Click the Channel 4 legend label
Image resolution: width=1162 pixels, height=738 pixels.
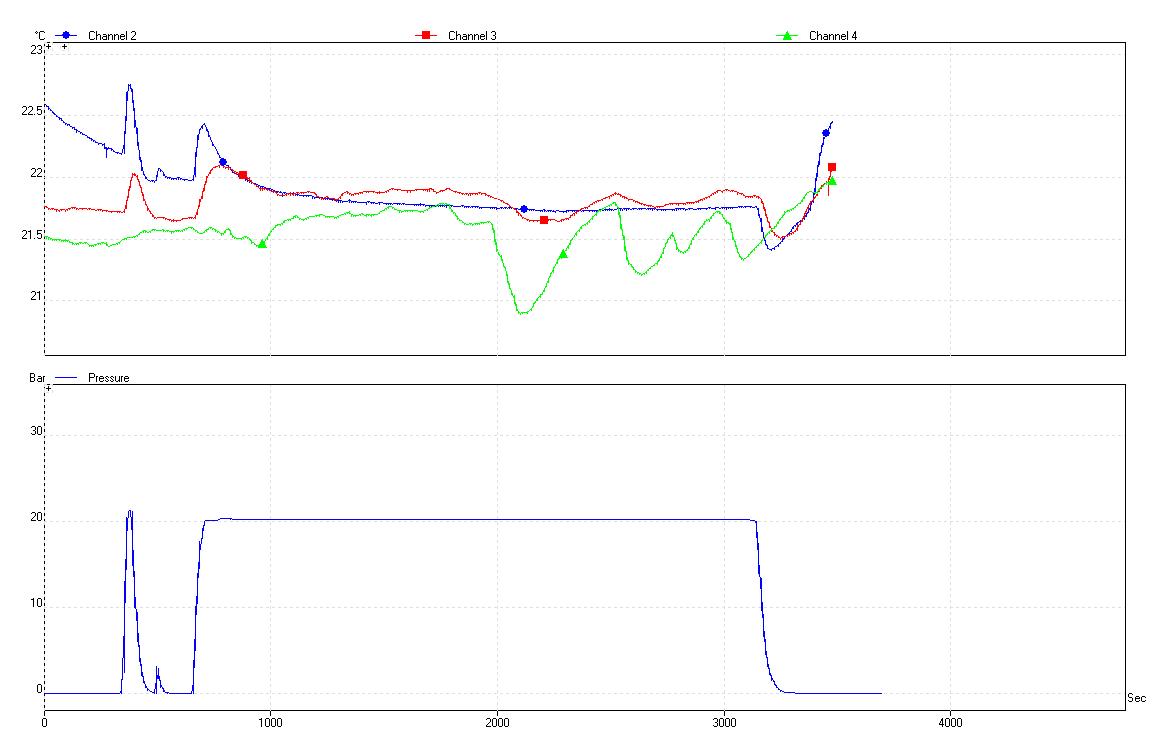pyautogui.click(x=833, y=36)
